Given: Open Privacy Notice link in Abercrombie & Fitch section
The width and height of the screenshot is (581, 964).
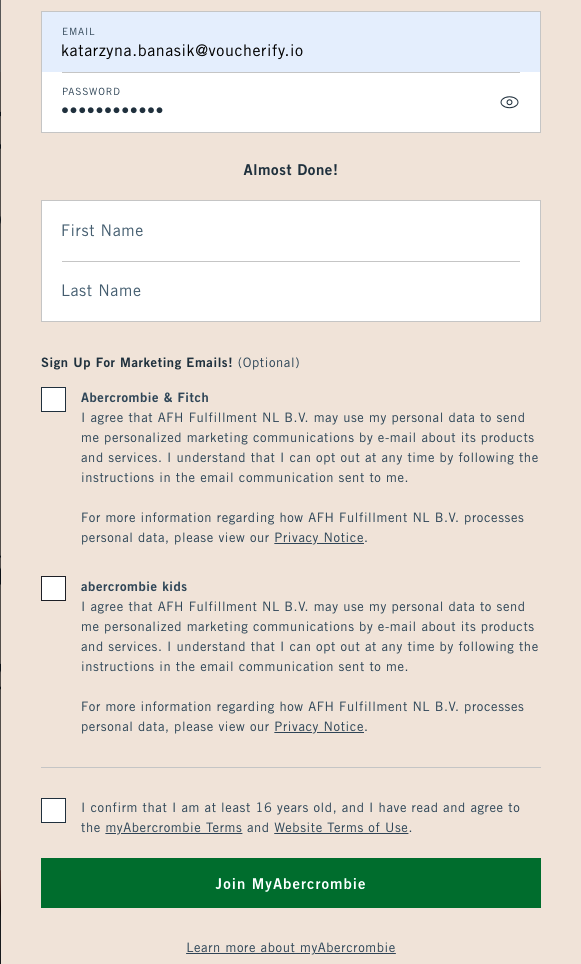Looking at the screenshot, I should click(319, 537).
